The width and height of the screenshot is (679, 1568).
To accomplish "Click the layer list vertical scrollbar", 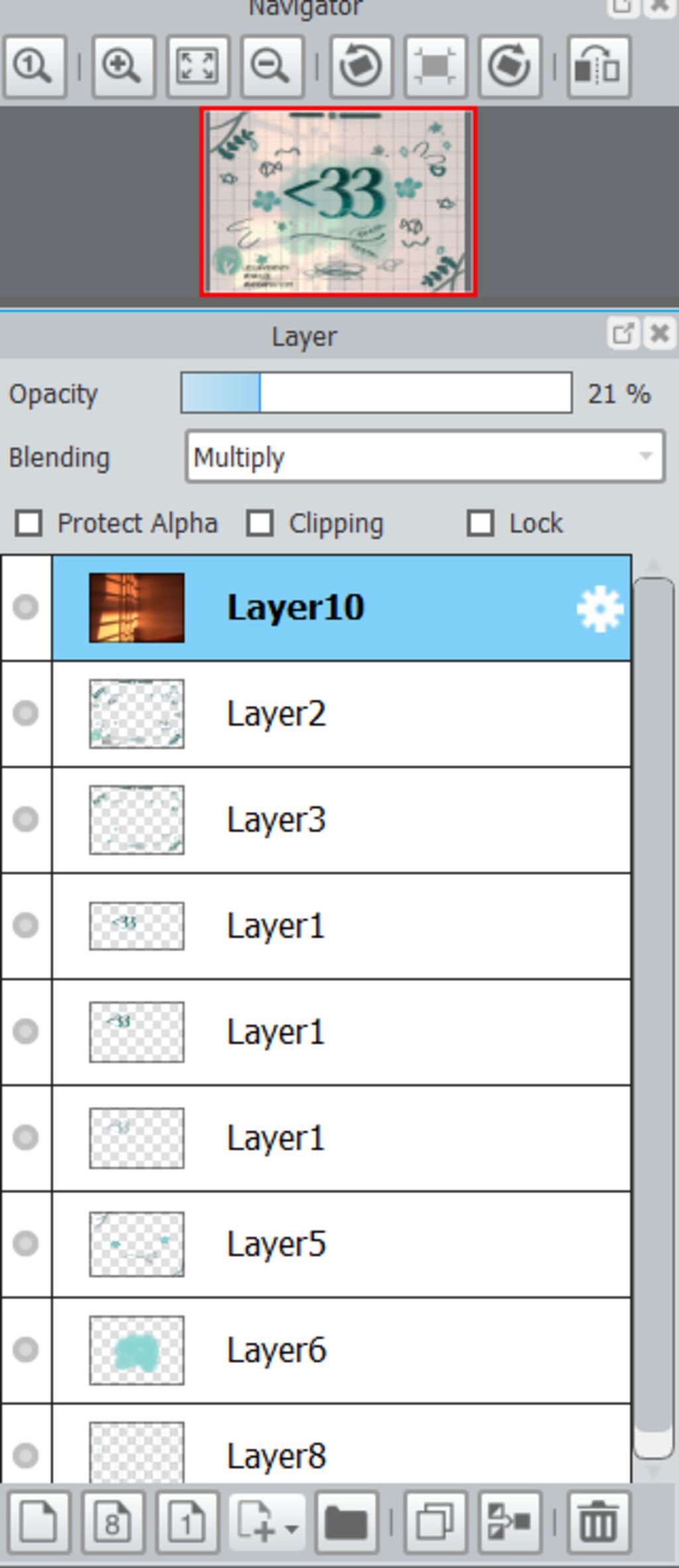I will pyautogui.click(x=653, y=1018).
